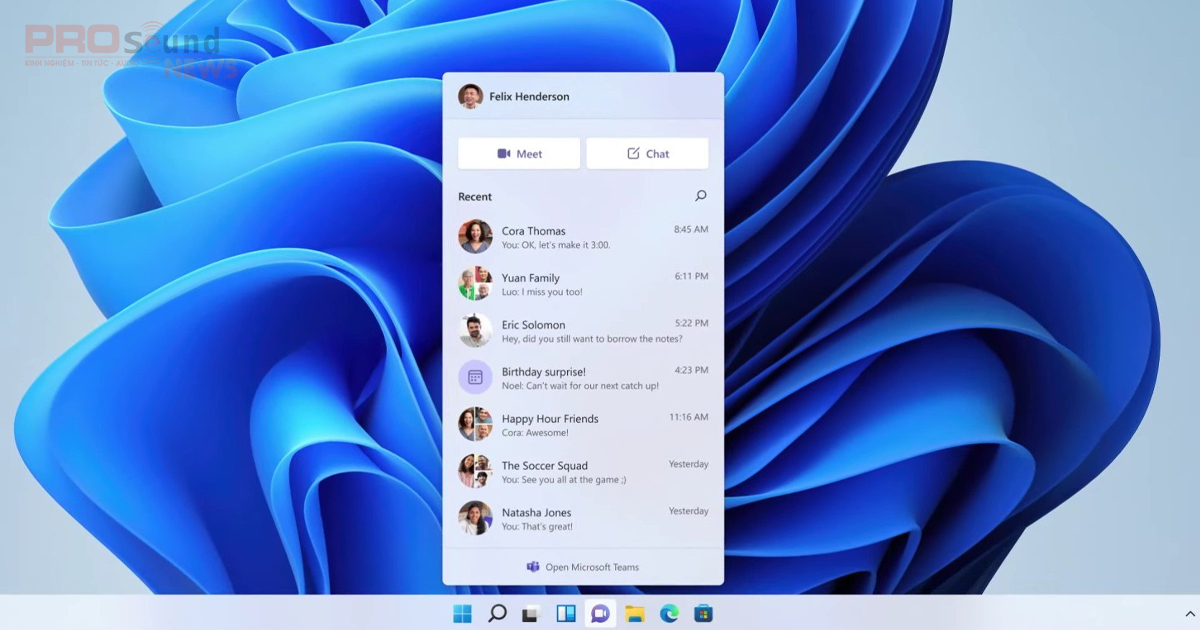Click the Teams Chat taskbar icon
This screenshot has width=1200, height=630.
(600, 613)
